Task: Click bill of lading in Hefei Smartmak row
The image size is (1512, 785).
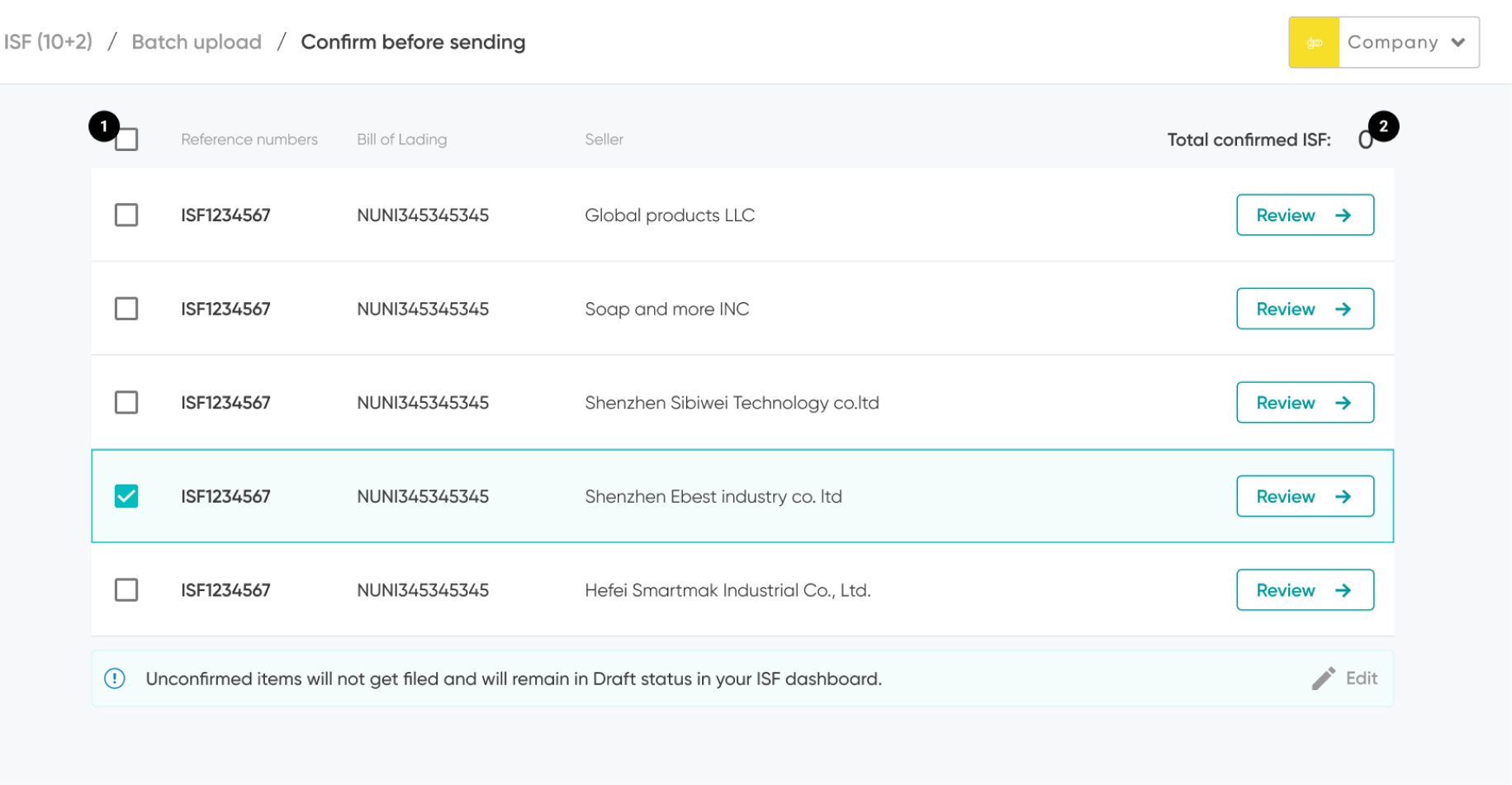Action: tap(423, 590)
